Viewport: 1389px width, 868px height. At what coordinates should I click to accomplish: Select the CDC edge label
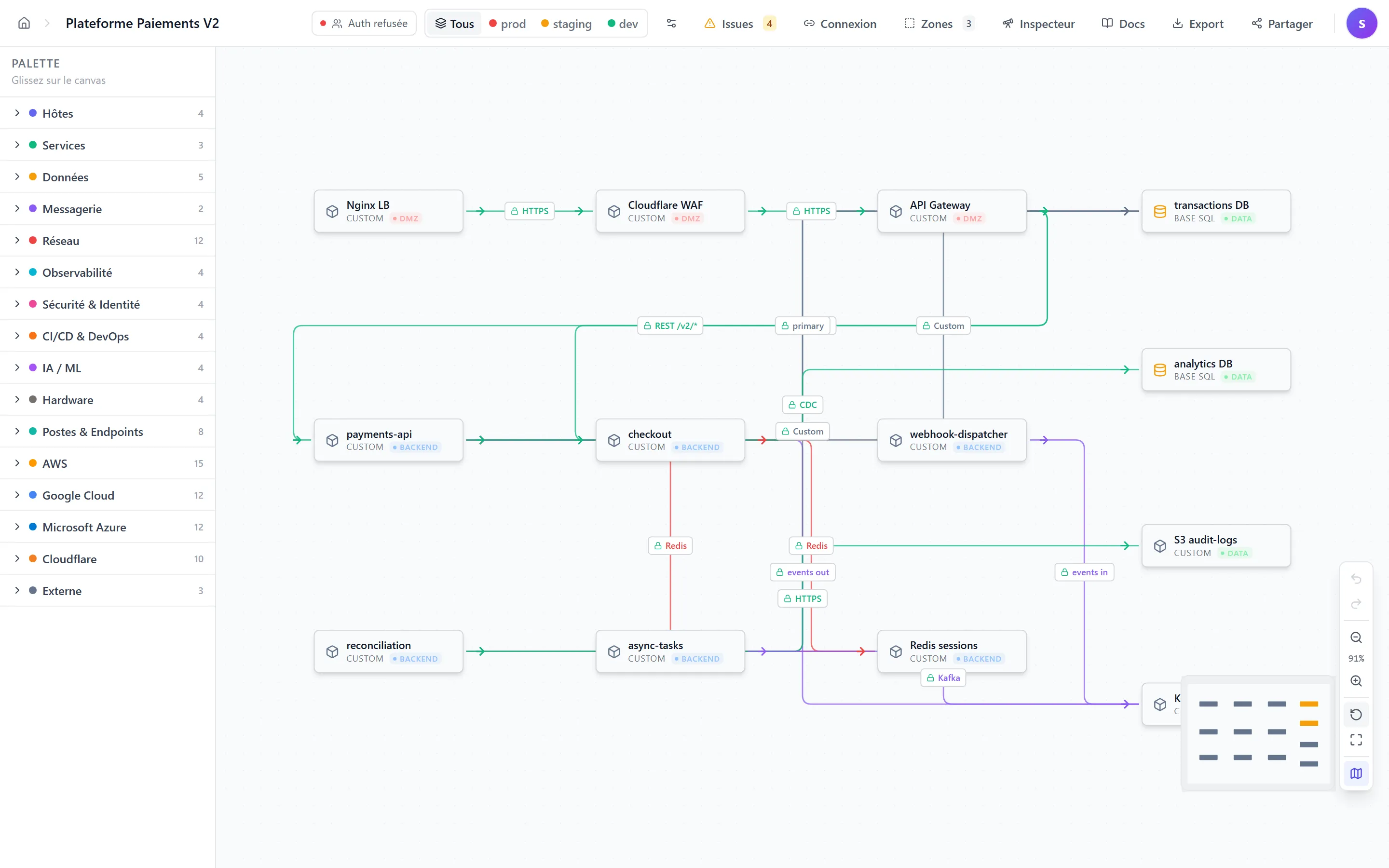point(803,405)
